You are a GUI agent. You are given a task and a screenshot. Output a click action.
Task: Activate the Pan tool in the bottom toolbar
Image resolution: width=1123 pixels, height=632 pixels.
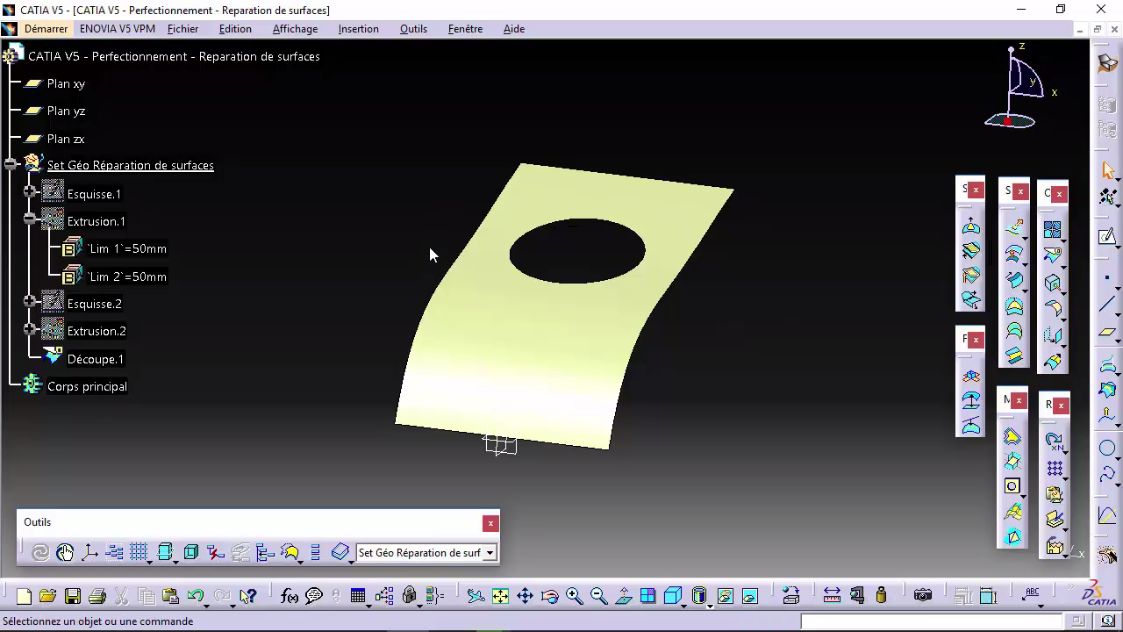524,595
